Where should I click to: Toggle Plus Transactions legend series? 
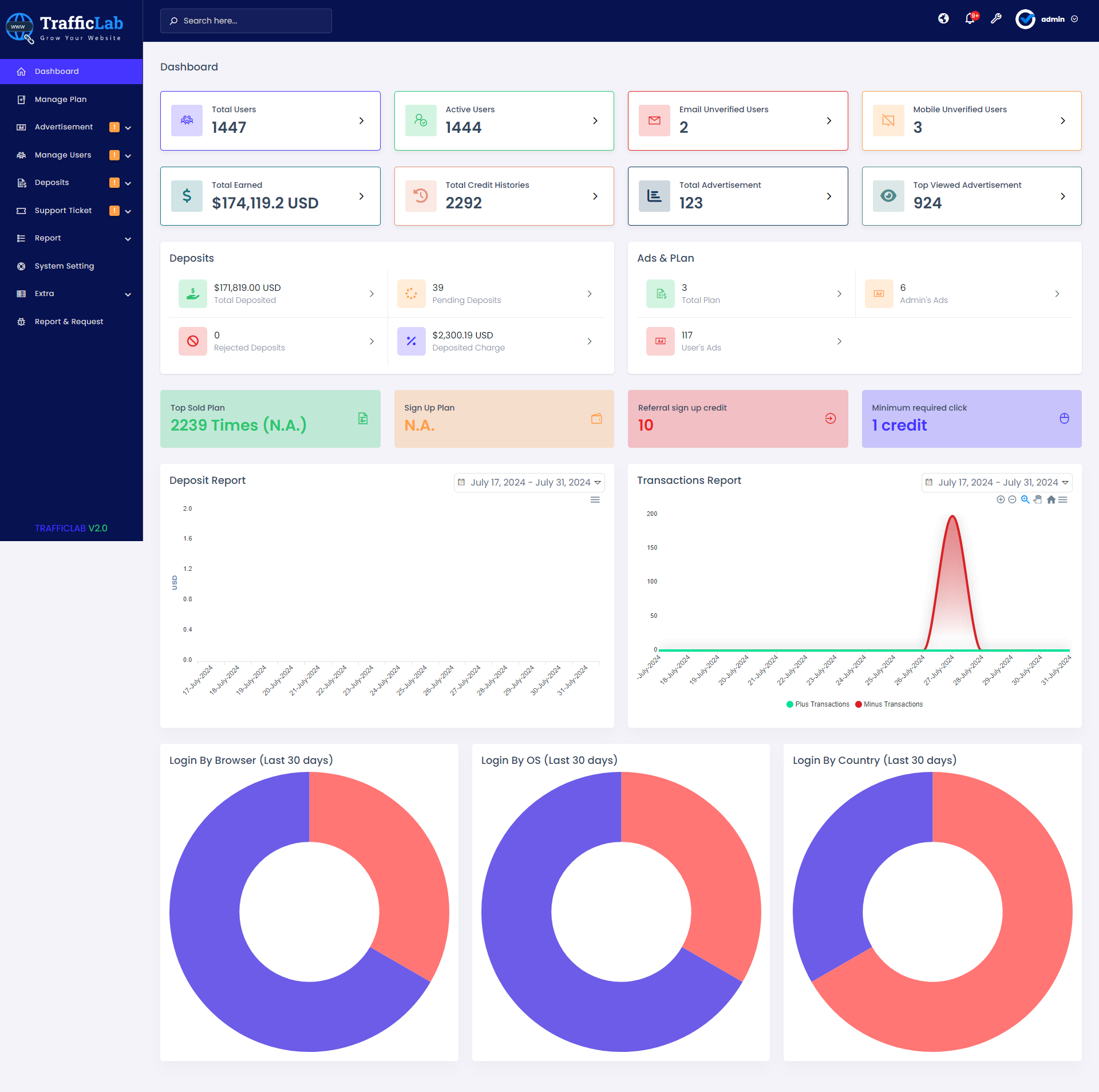(818, 704)
